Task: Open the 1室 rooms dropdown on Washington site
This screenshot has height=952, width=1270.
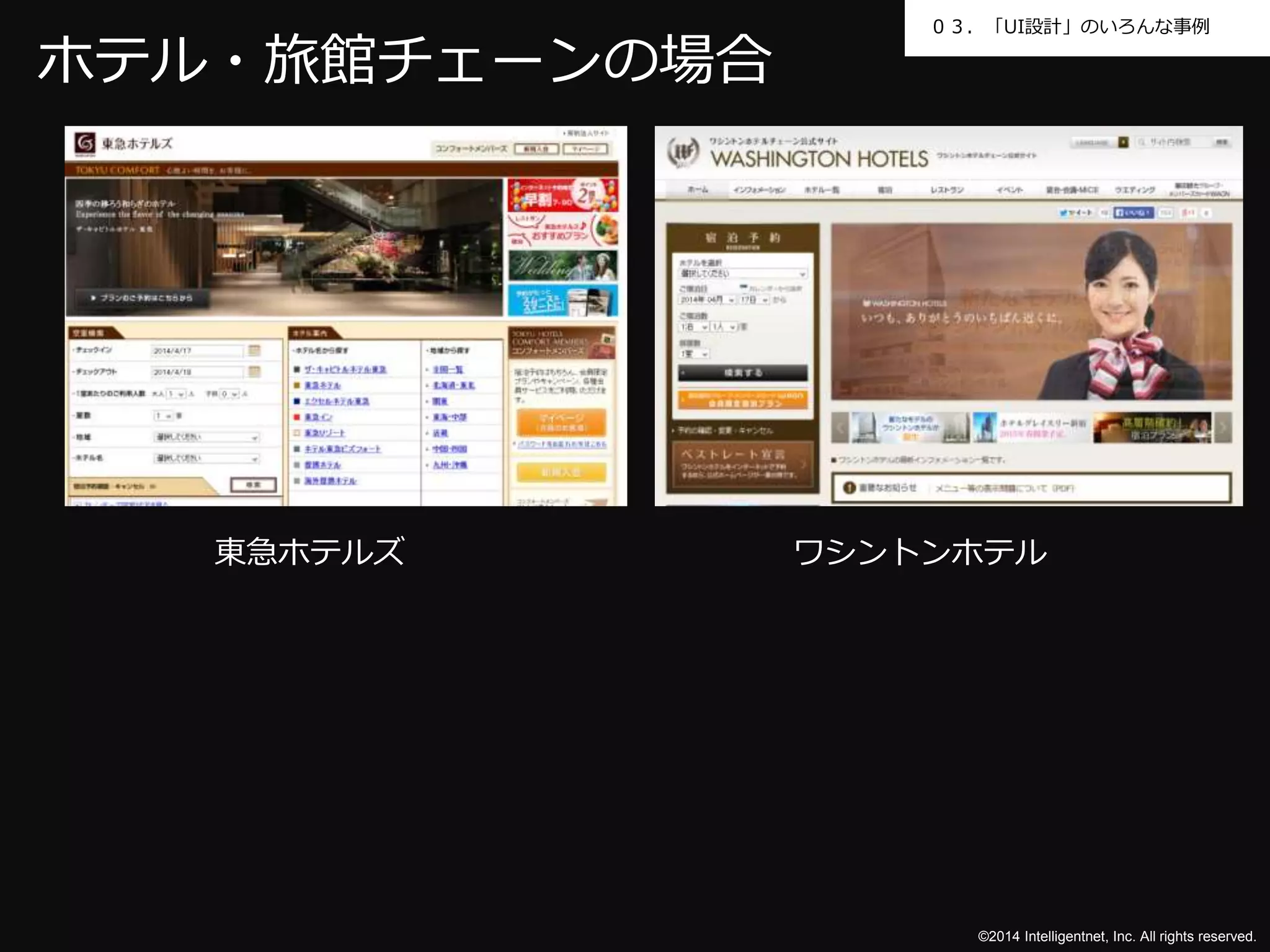Action: coord(693,353)
